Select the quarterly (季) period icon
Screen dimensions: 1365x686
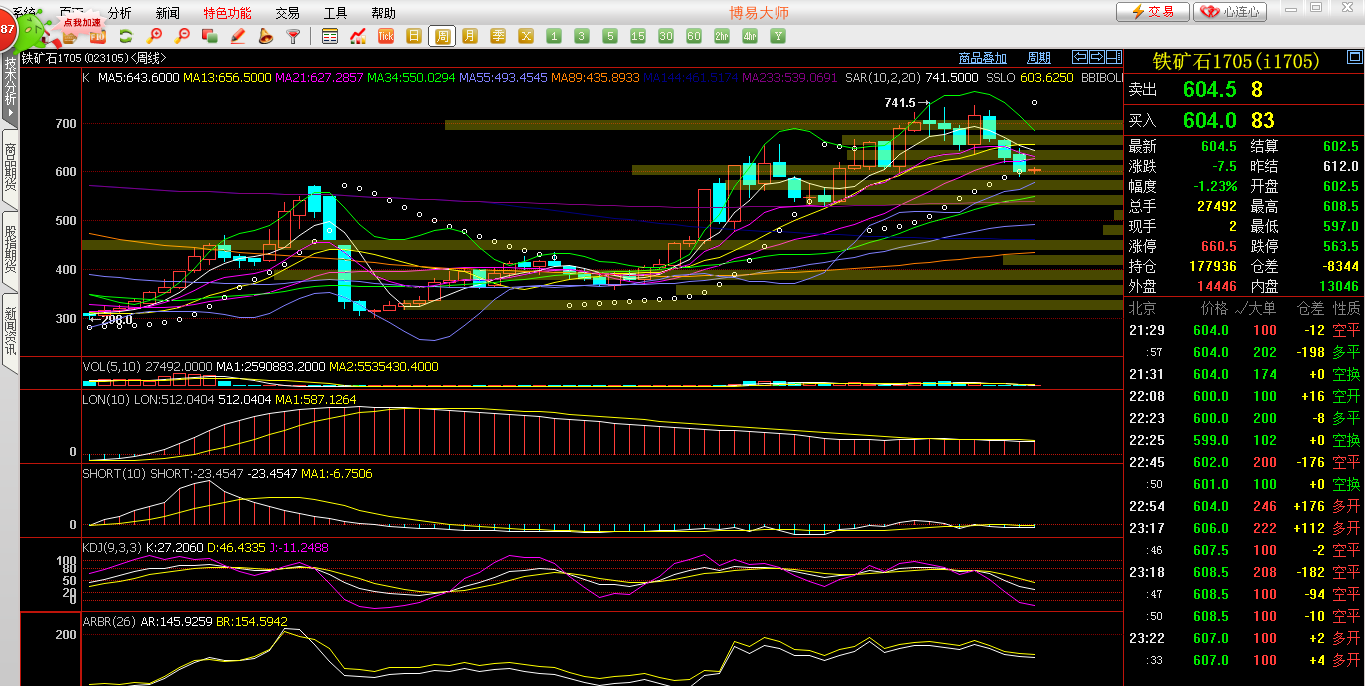click(498, 36)
